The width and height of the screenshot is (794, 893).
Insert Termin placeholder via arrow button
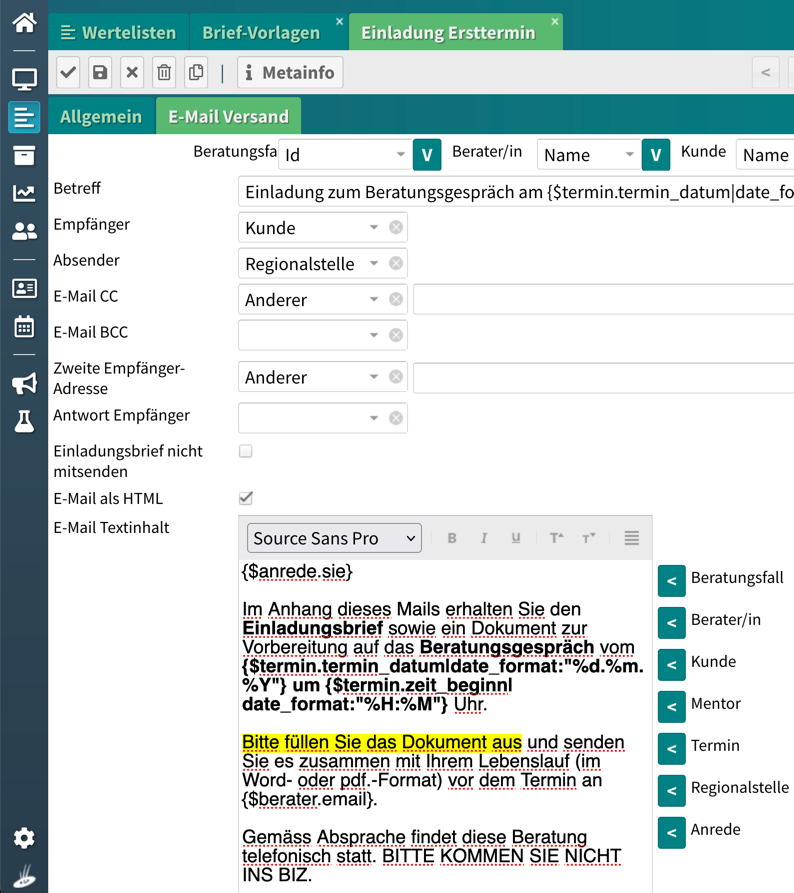pyautogui.click(x=672, y=746)
